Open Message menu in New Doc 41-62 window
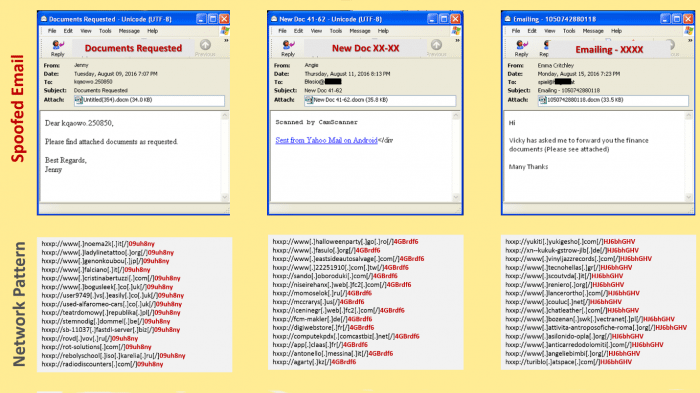The width and height of the screenshot is (700, 393). [360, 31]
